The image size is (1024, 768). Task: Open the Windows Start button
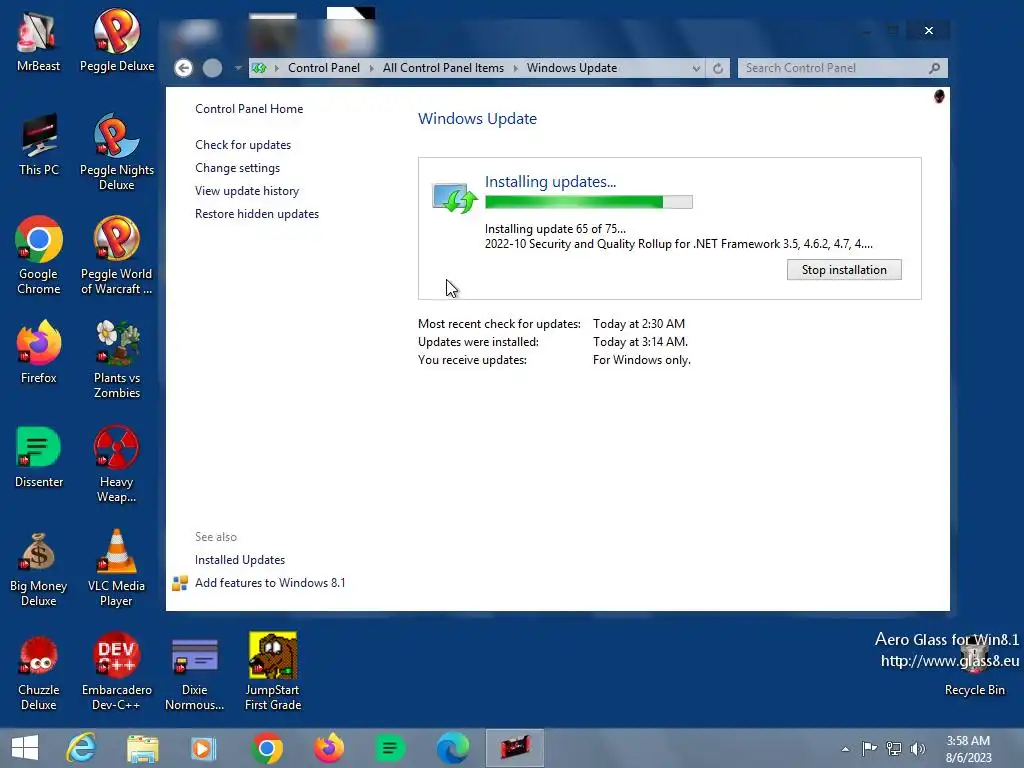(25, 748)
